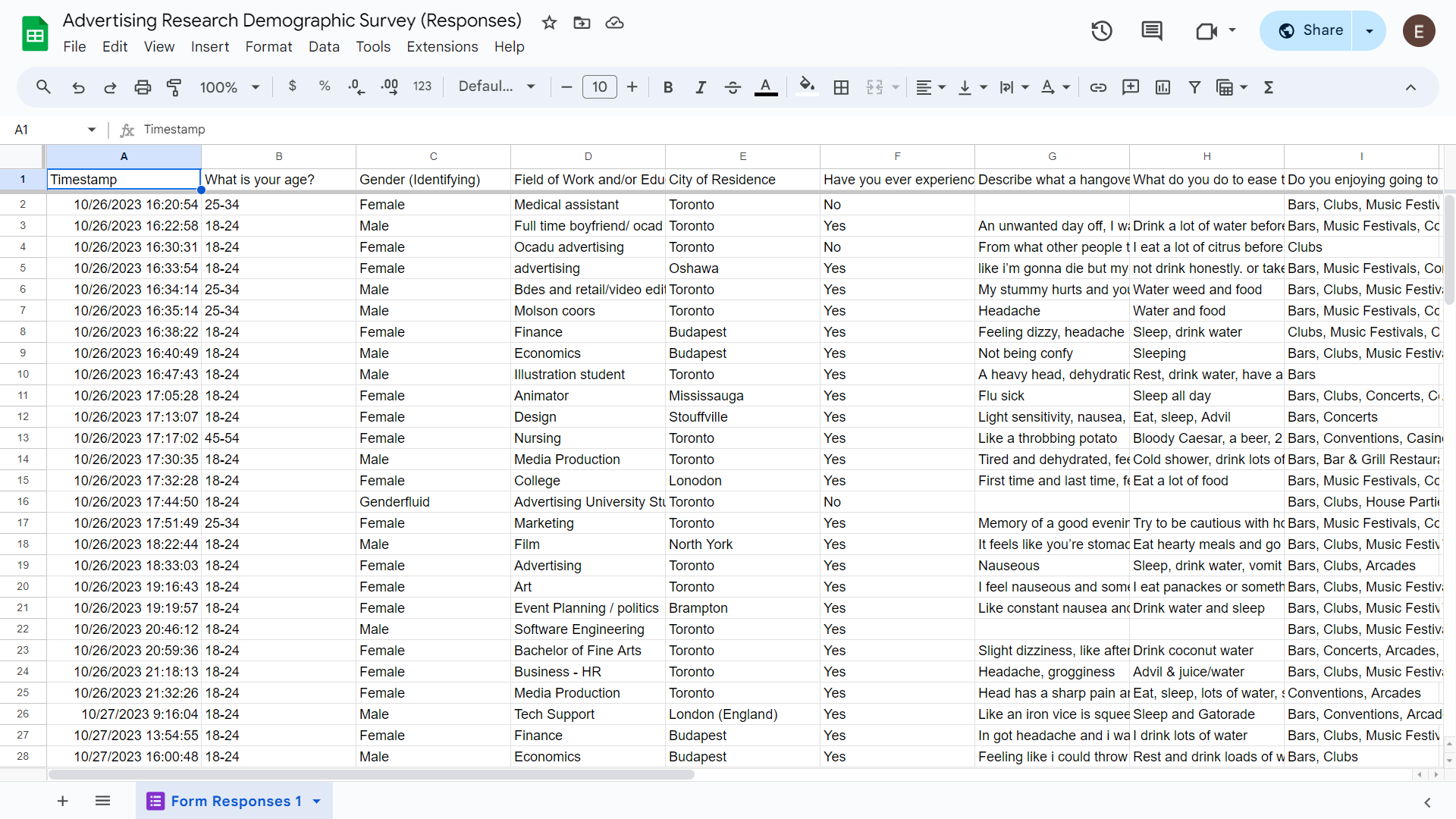Open the fill color picker
Screen dimensions: 1456x819
tap(807, 86)
